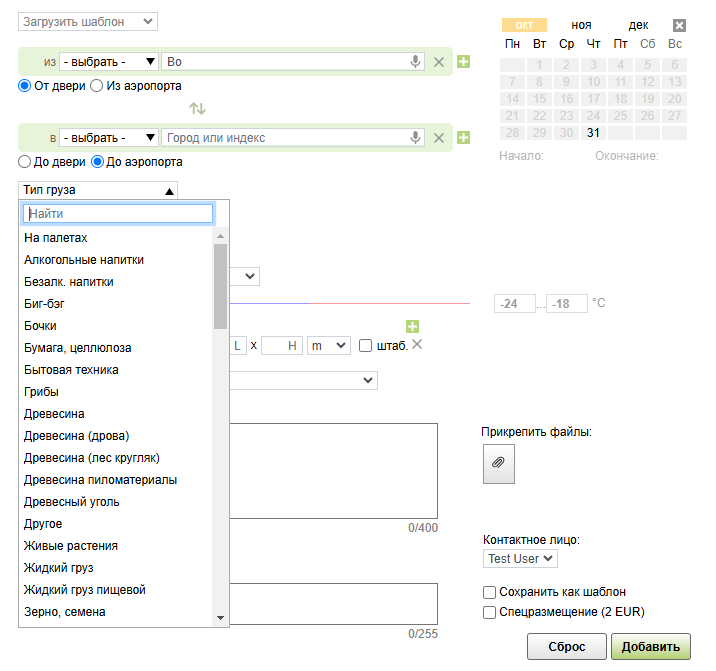The height and width of the screenshot is (671, 716).
Task: Add another origin point with green plus
Action: coord(463,62)
